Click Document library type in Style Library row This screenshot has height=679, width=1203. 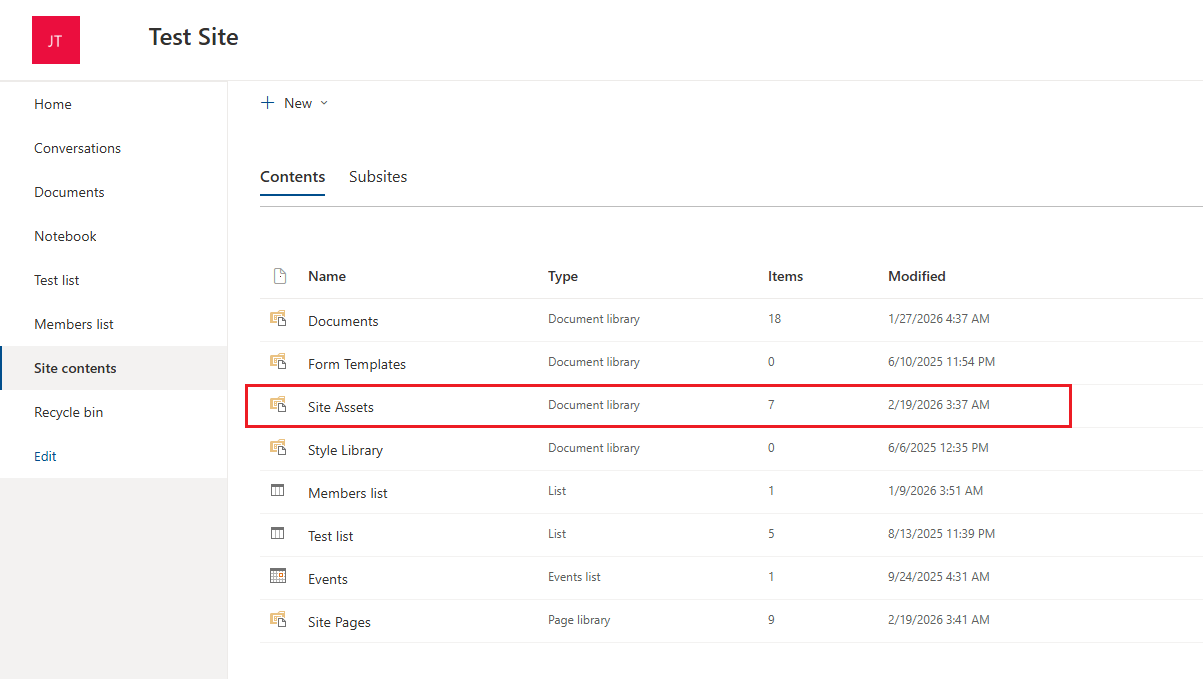pos(594,448)
